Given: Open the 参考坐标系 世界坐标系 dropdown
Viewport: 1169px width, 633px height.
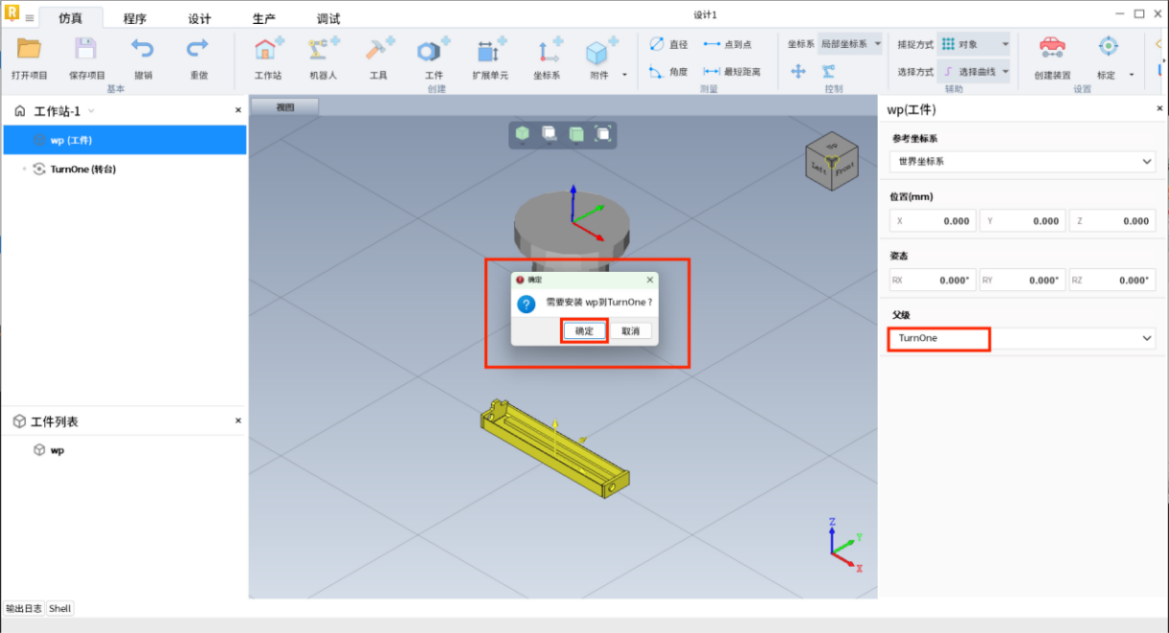Looking at the screenshot, I should pos(1022,161).
